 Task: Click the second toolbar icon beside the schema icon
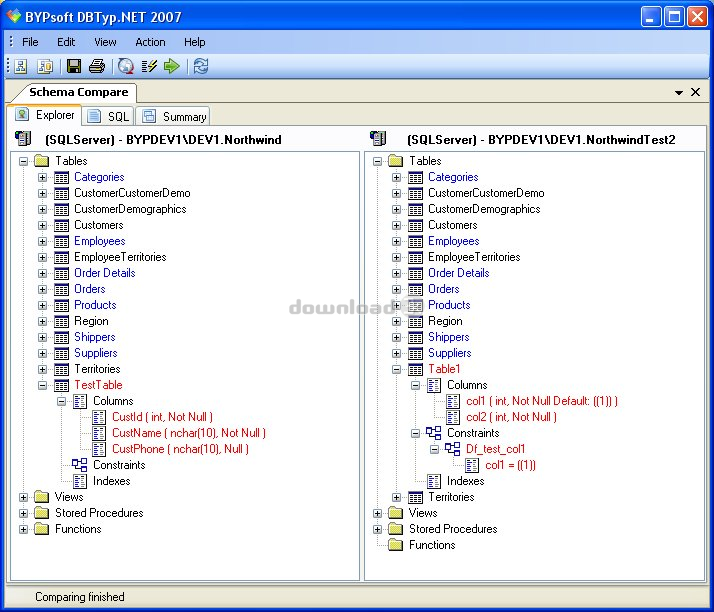[x=45, y=67]
